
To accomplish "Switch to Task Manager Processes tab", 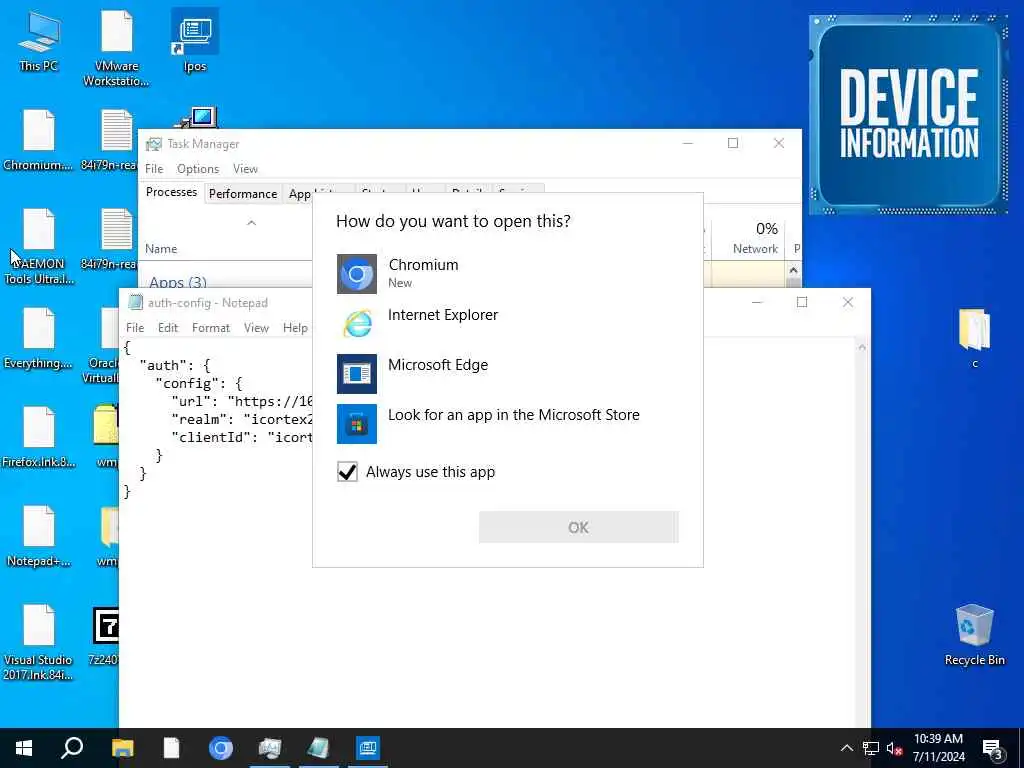I will (171, 192).
